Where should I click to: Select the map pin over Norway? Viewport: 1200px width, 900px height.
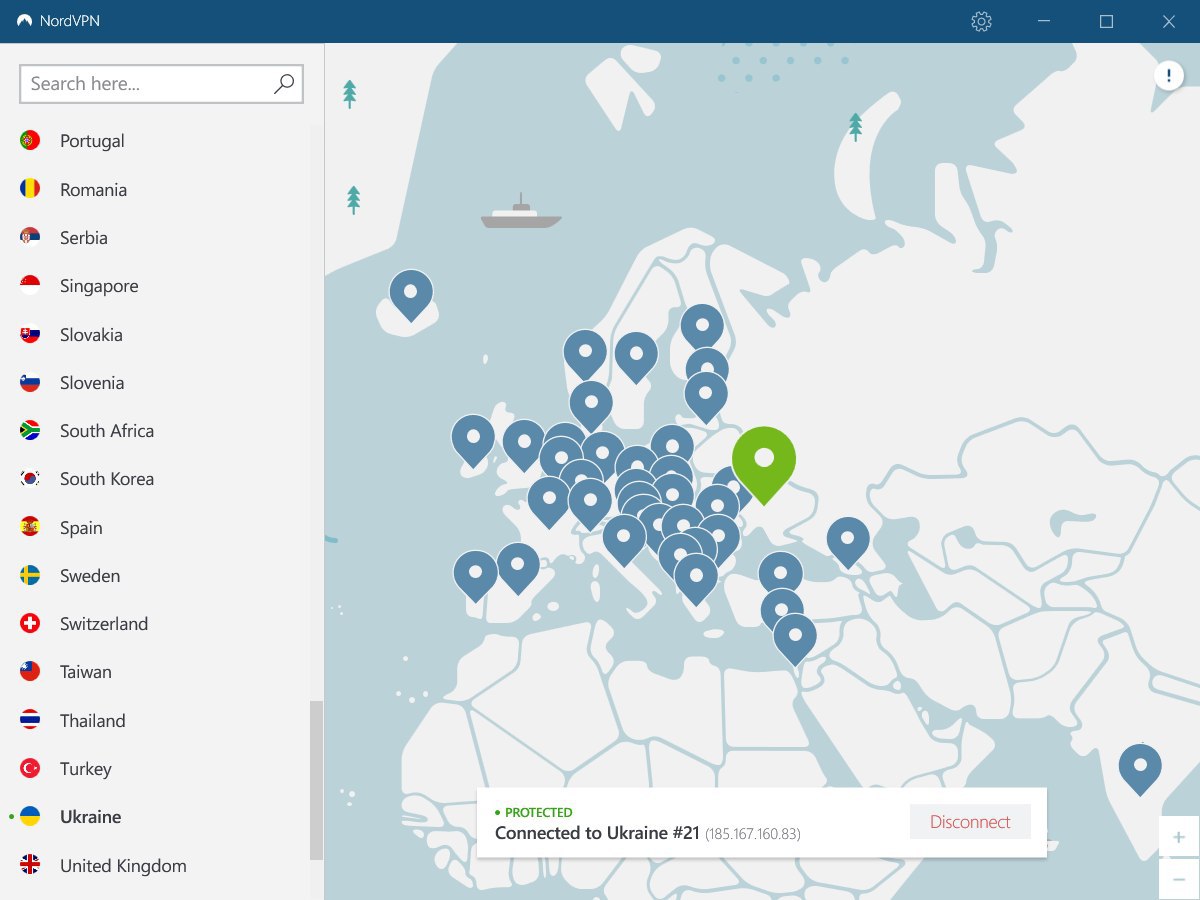tap(585, 356)
